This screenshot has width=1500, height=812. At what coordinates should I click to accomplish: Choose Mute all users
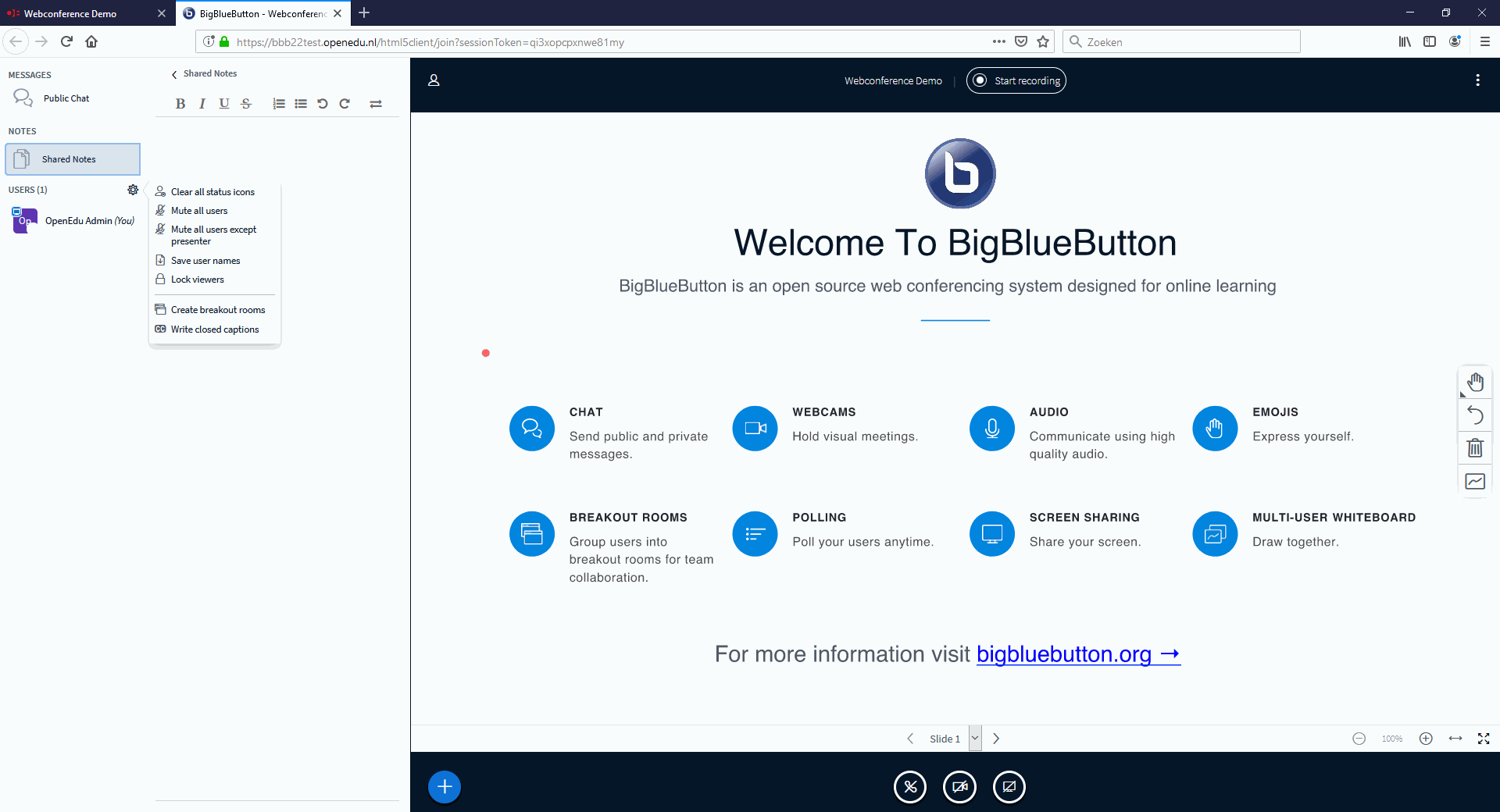coord(213,211)
